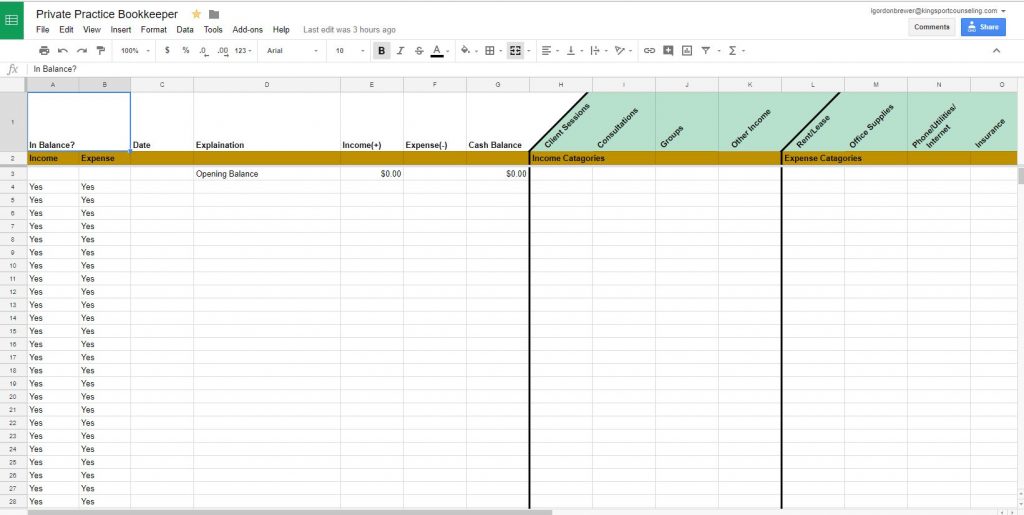
Task: Click the horizontal scrollbar thumb
Action: [x=290, y=512]
